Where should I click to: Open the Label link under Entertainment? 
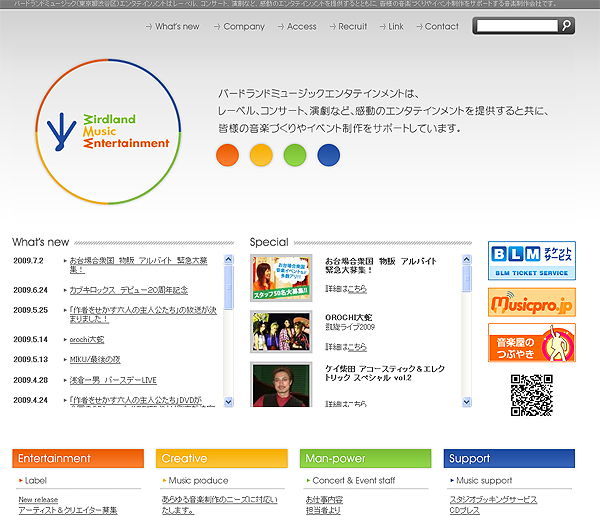(x=36, y=480)
